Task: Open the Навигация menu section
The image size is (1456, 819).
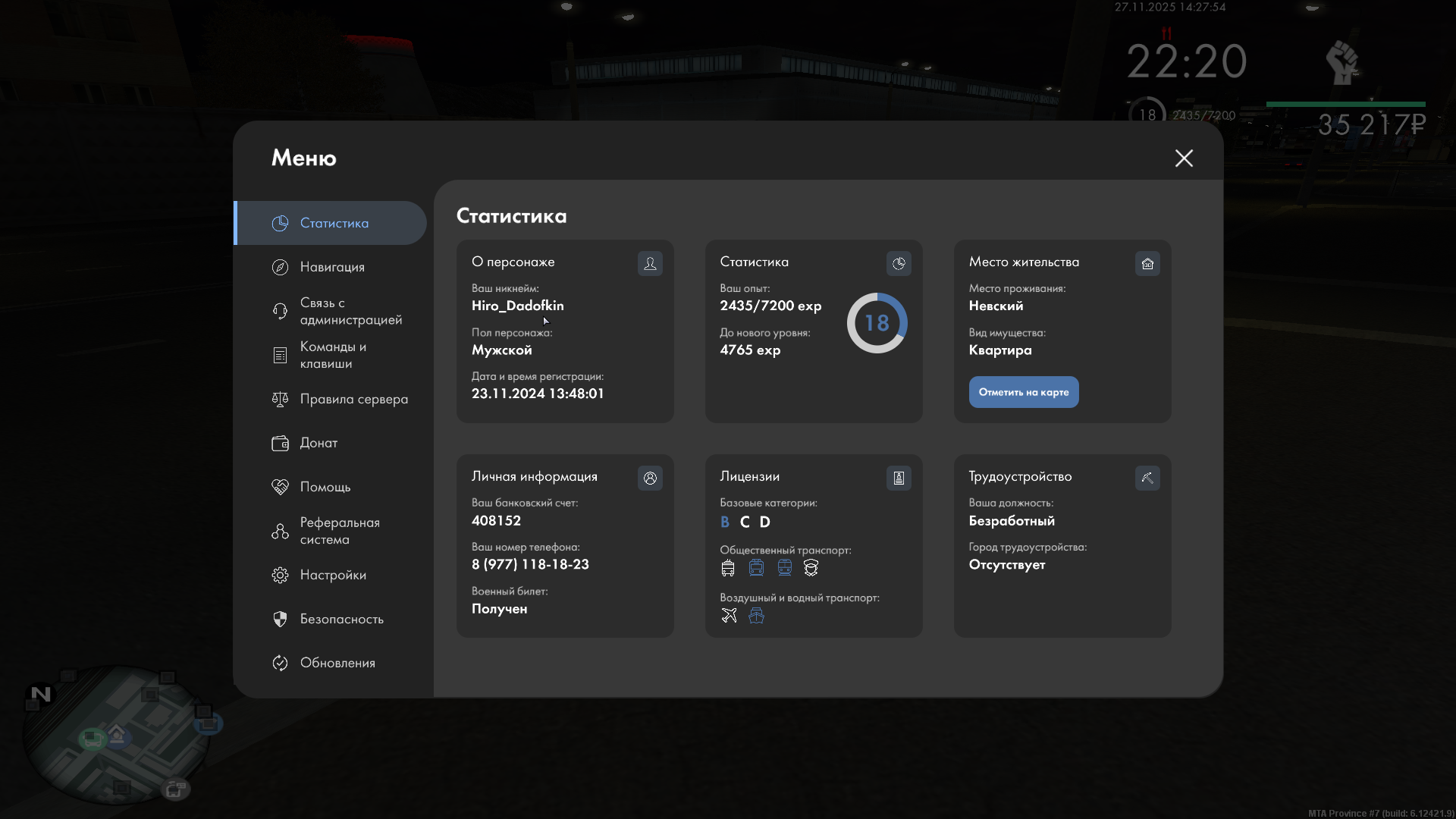Action: tap(331, 267)
